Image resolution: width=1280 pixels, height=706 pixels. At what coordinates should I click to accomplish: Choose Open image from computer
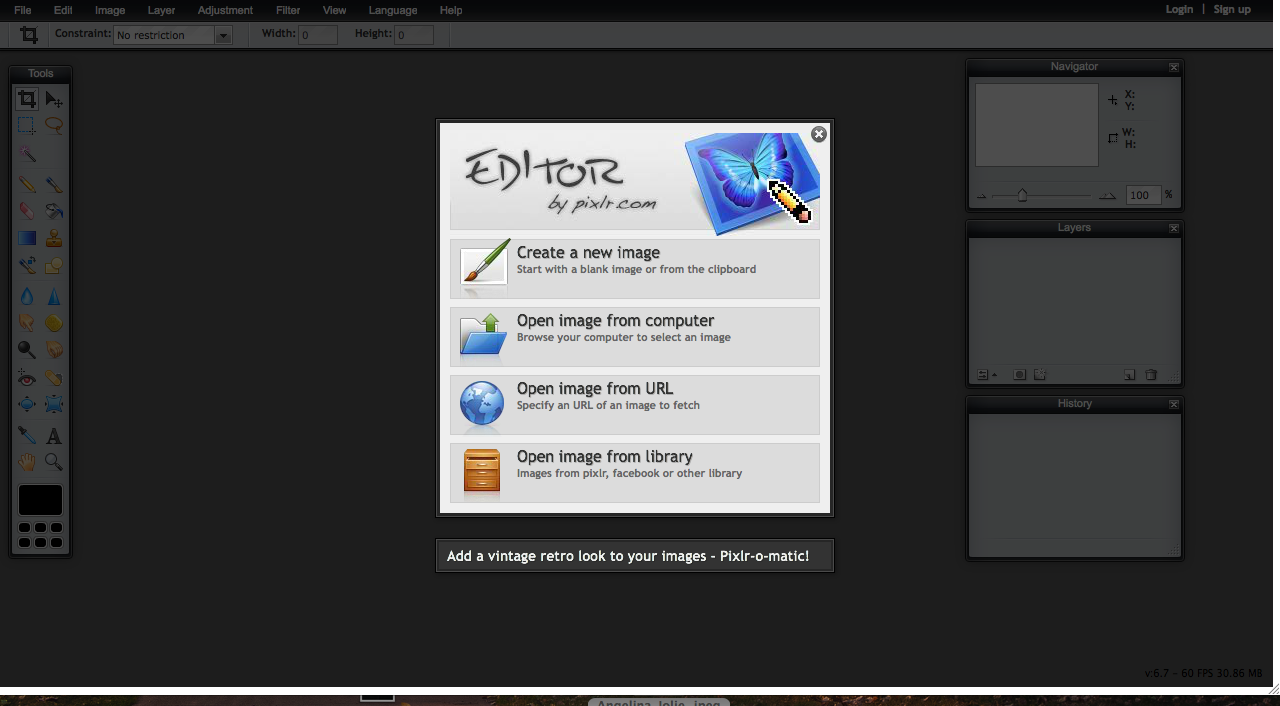click(635, 337)
